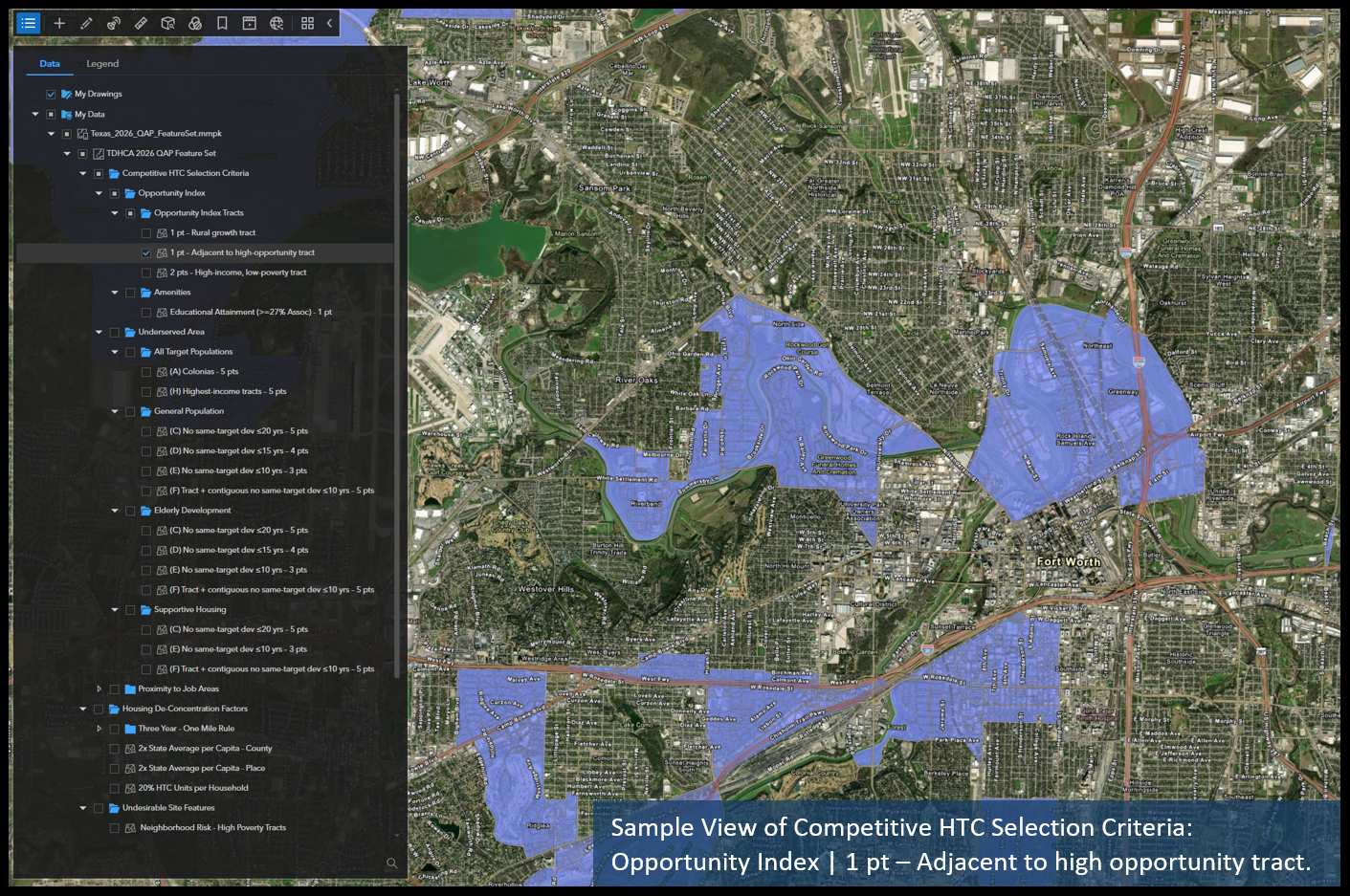
Task: Activate the Draw pencil tool
Action: coord(86,22)
